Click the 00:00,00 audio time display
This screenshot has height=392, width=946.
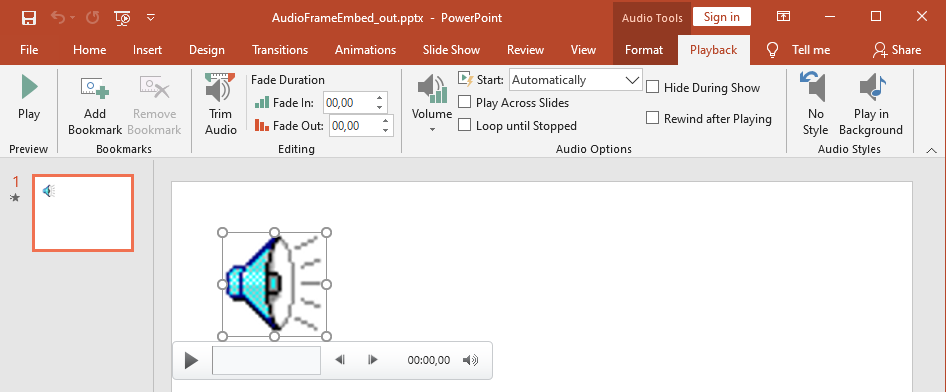pos(428,360)
